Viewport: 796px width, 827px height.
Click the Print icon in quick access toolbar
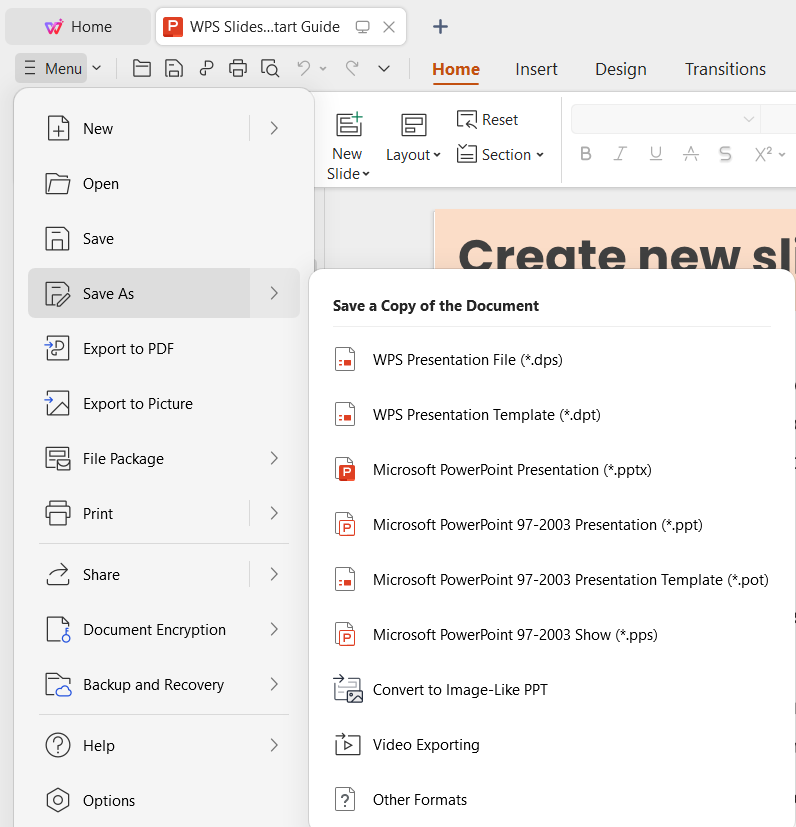tap(238, 68)
